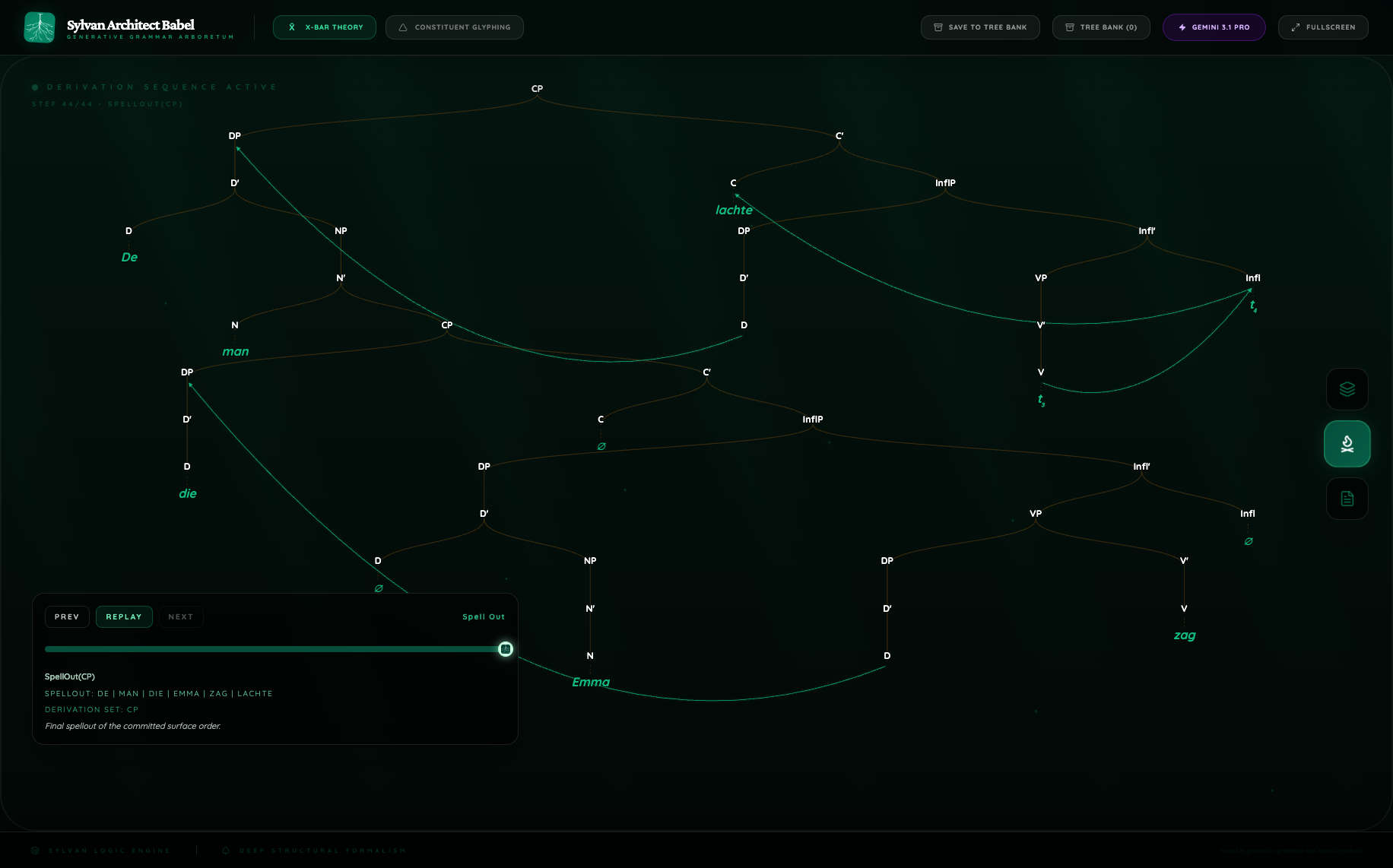
Task: Open the layers stack side panel icon
Action: click(x=1347, y=389)
